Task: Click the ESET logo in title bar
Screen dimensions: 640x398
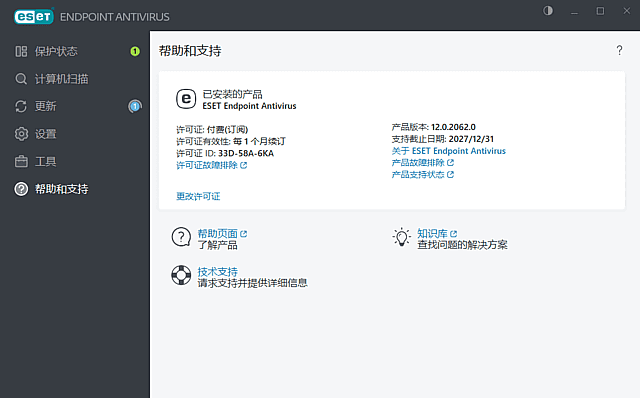Action: pos(34,16)
